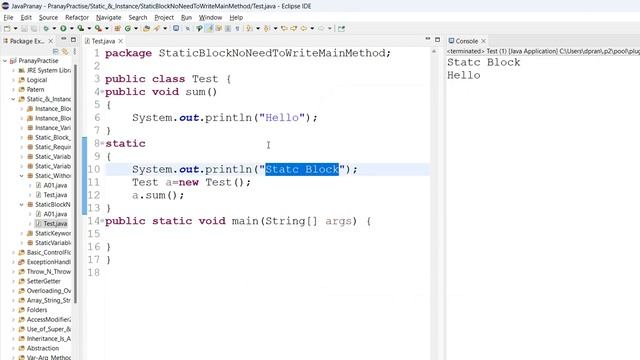The width and height of the screenshot is (640, 360).
Task: Open the Project menu
Action: [x=164, y=18]
